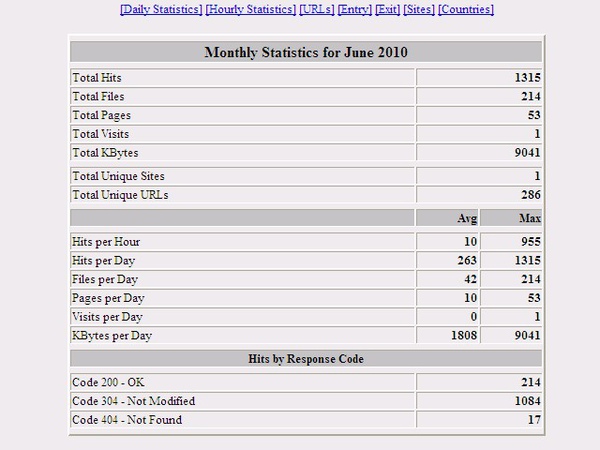The width and height of the screenshot is (600, 450).
Task: Click the Code 200 value 214
Action: [x=531, y=382]
